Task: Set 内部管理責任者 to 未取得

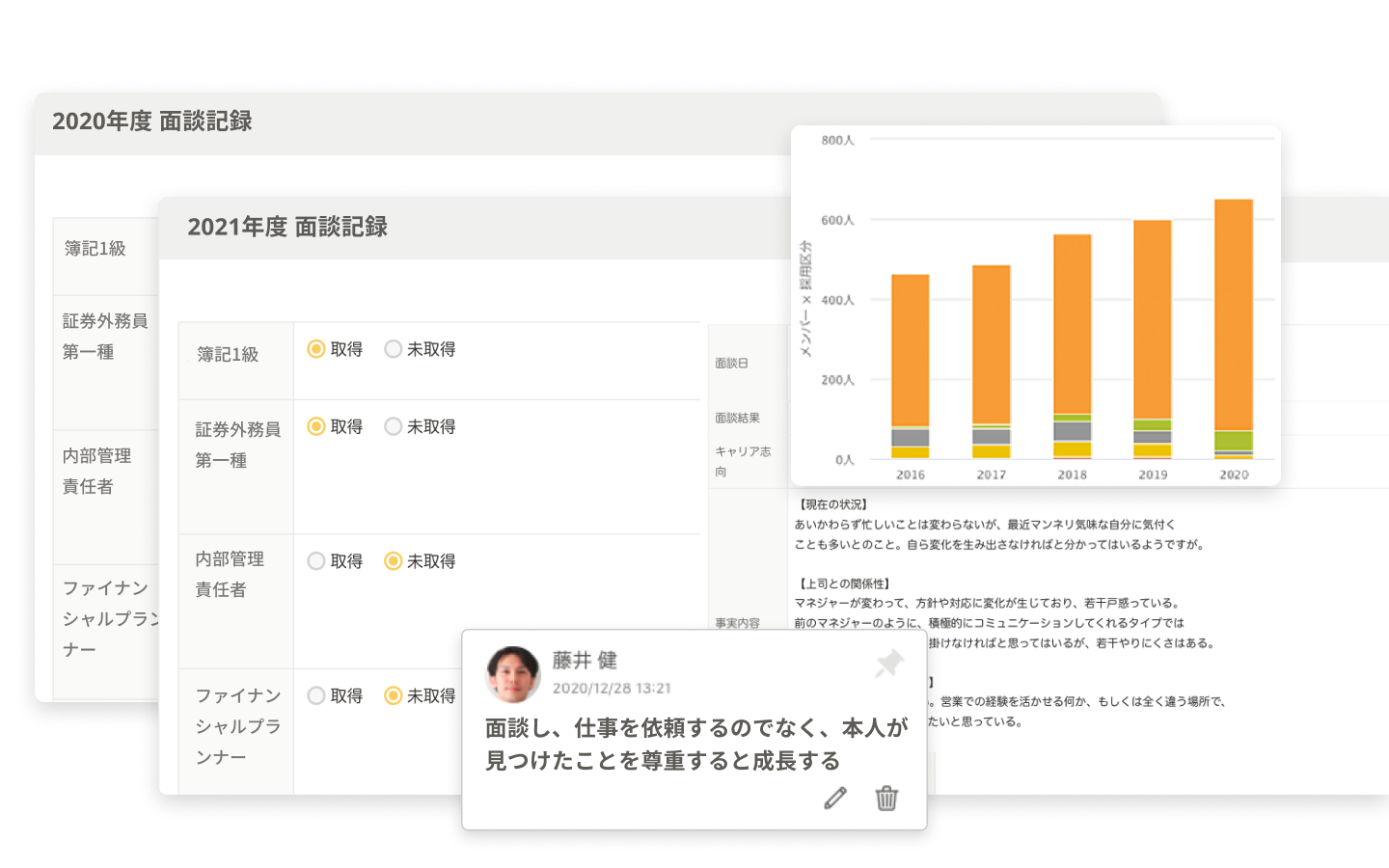Action: click(x=393, y=561)
